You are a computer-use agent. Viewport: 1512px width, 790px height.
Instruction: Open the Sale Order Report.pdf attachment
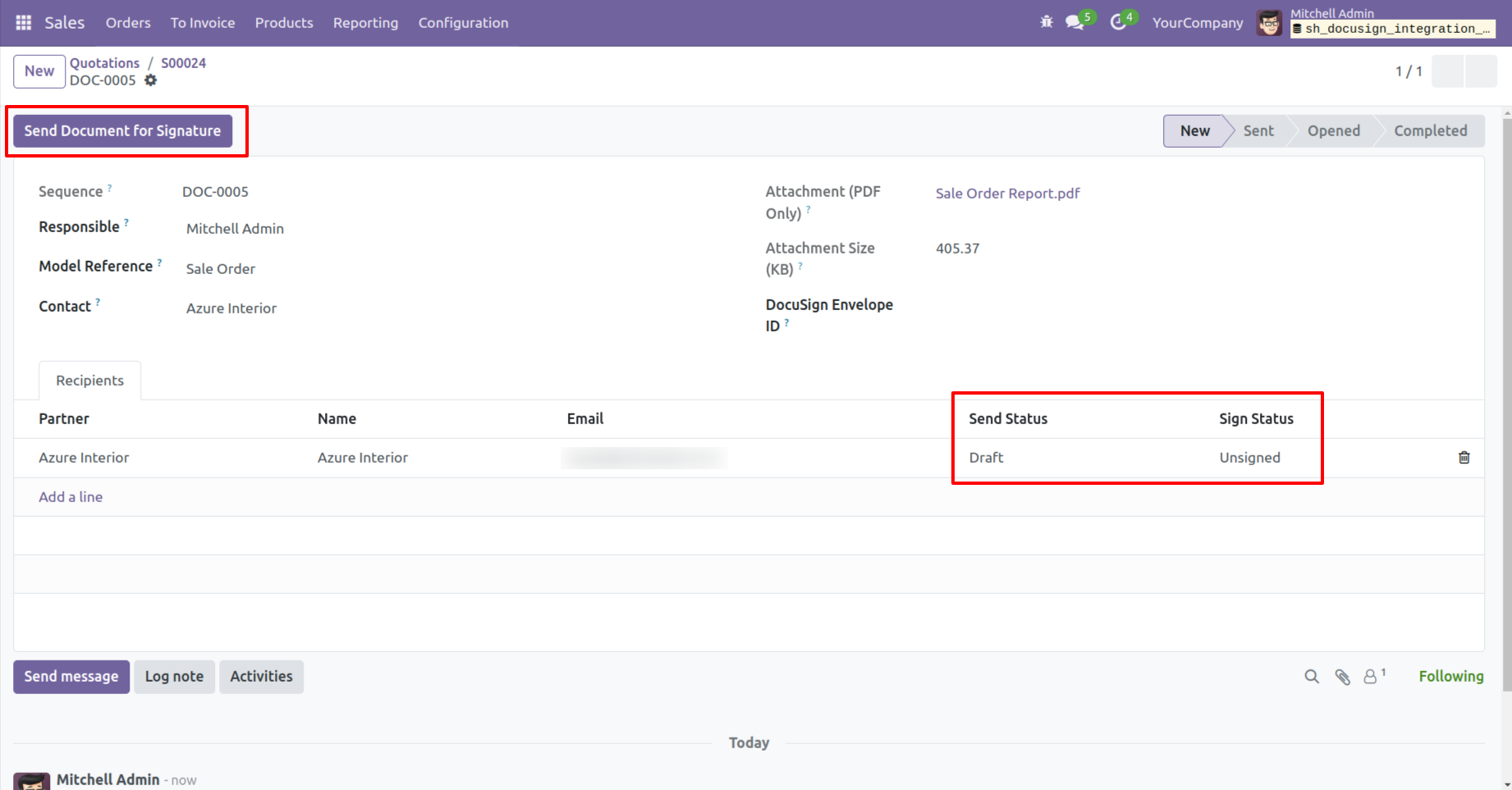pyautogui.click(x=1007, y=194)
